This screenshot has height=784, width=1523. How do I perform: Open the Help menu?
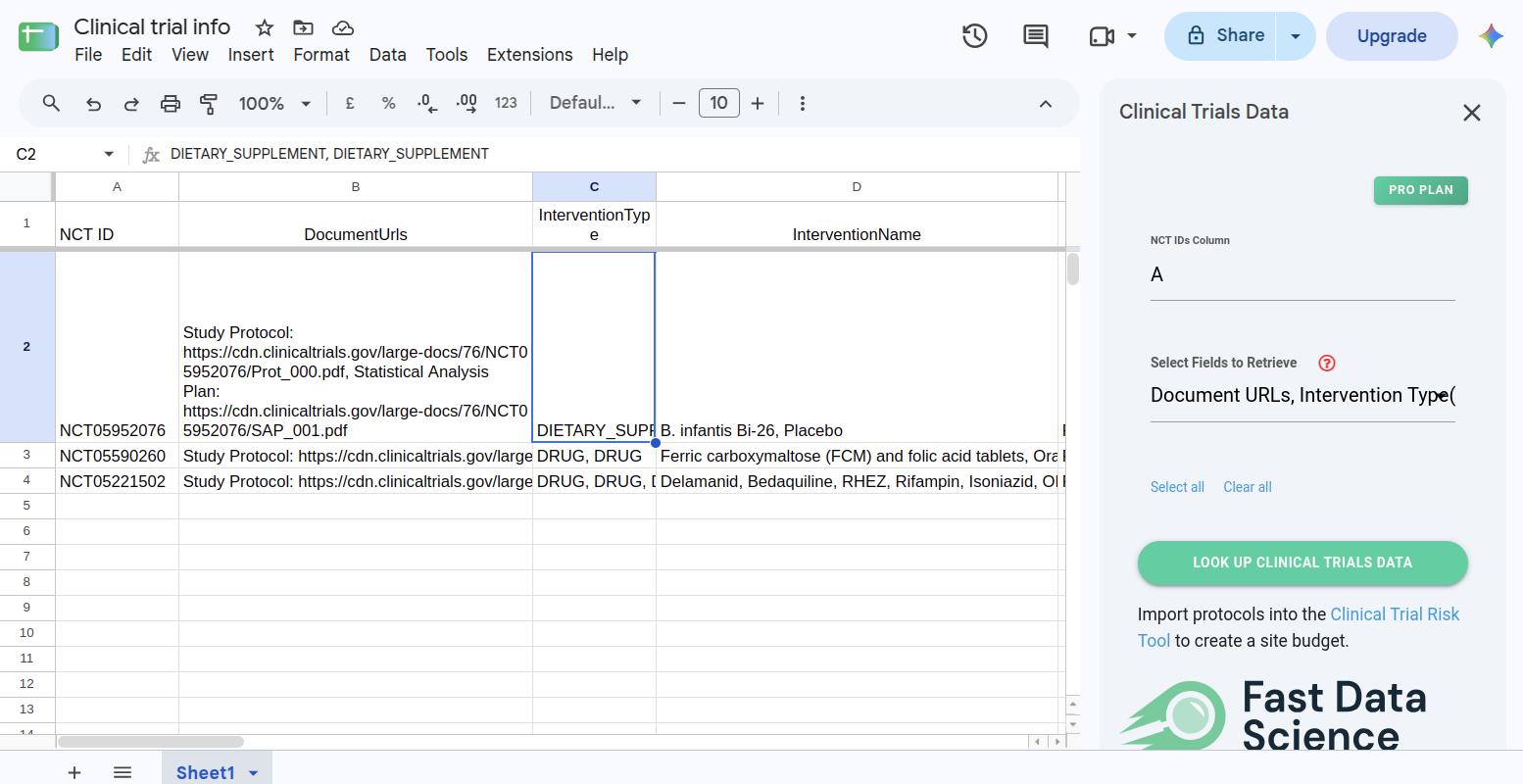click(610, 55)
